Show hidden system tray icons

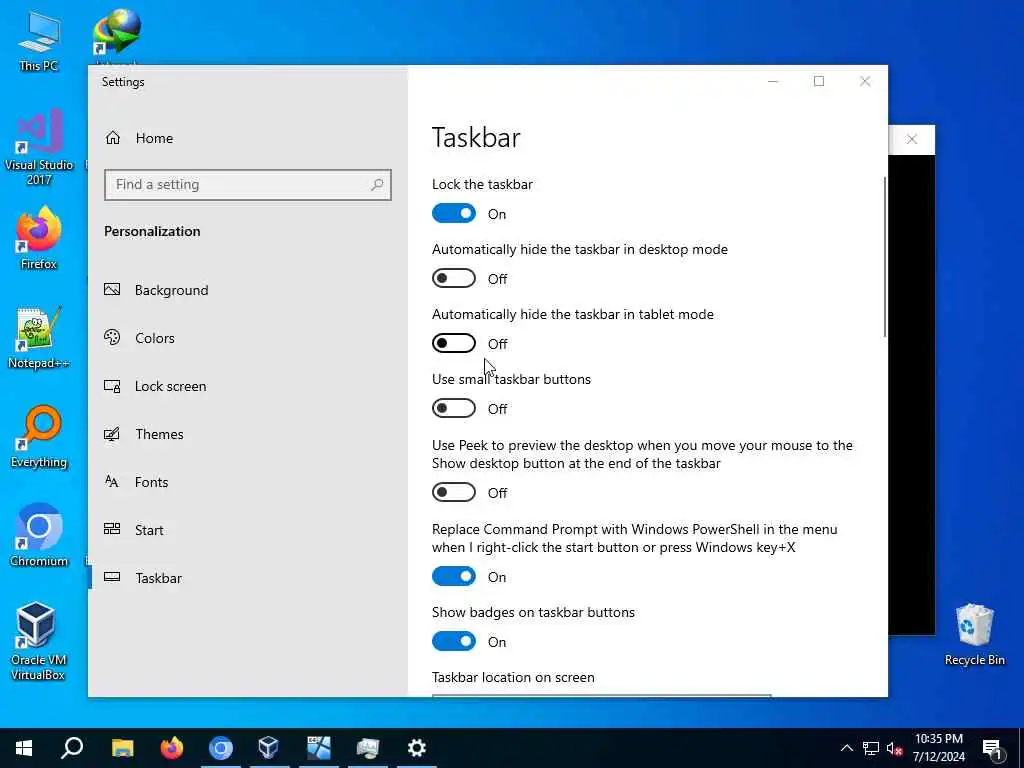[x=846, y=748]
